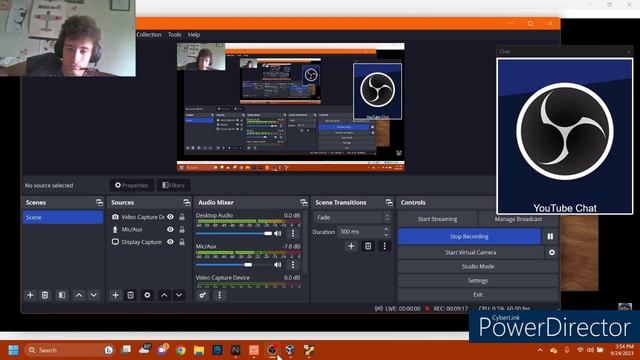Open source Properties button
640x360 pixels.
[x=132, y=185]
